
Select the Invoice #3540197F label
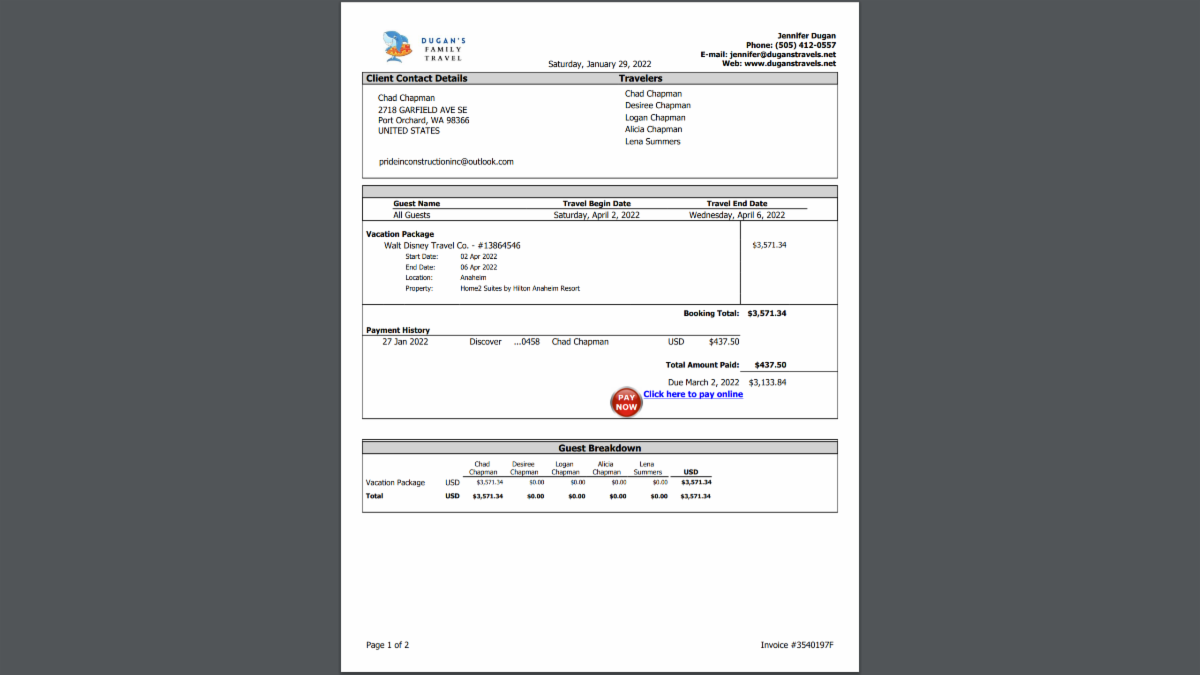coord(796,645)
